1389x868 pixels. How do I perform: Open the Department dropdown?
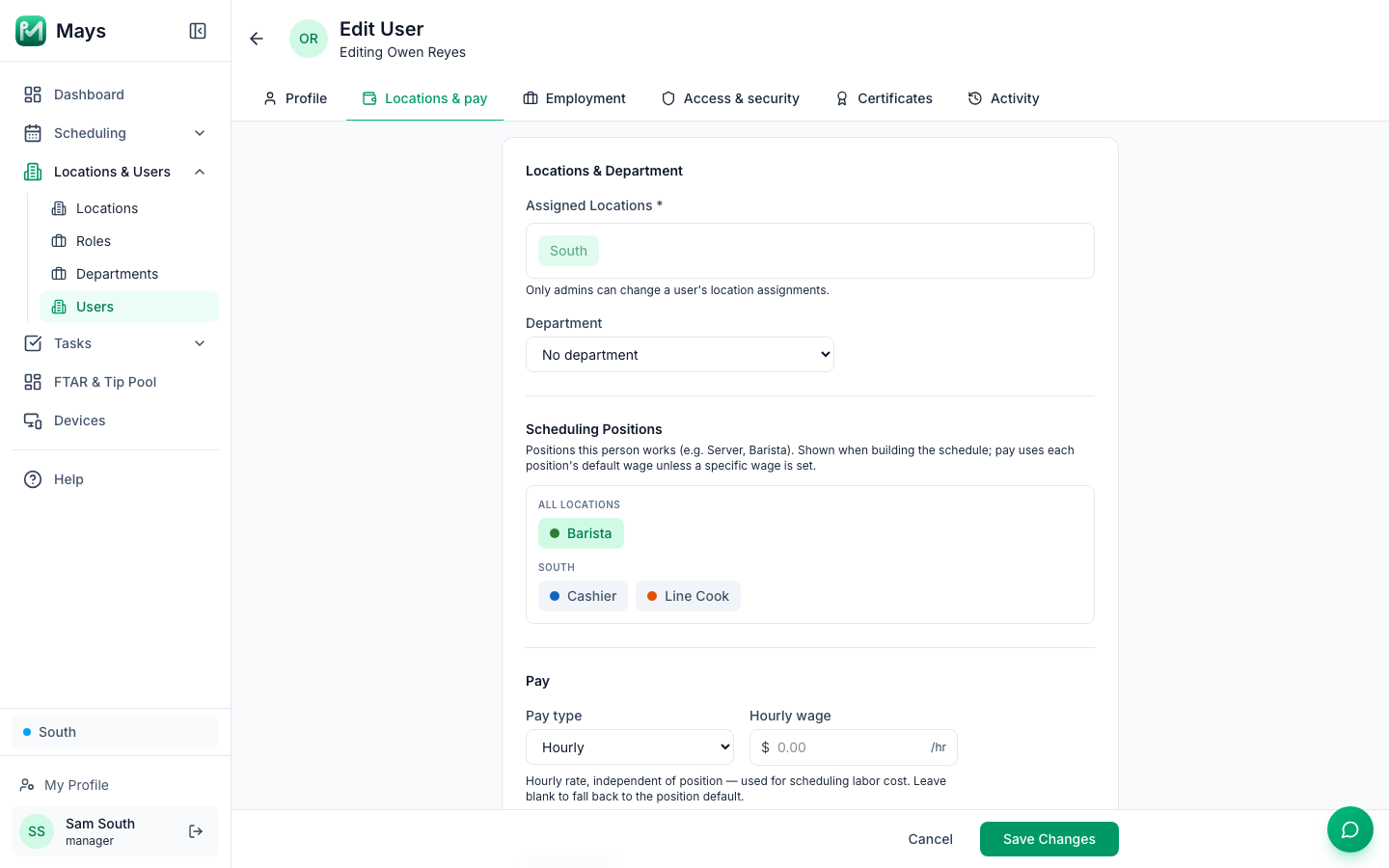point(680,355)
